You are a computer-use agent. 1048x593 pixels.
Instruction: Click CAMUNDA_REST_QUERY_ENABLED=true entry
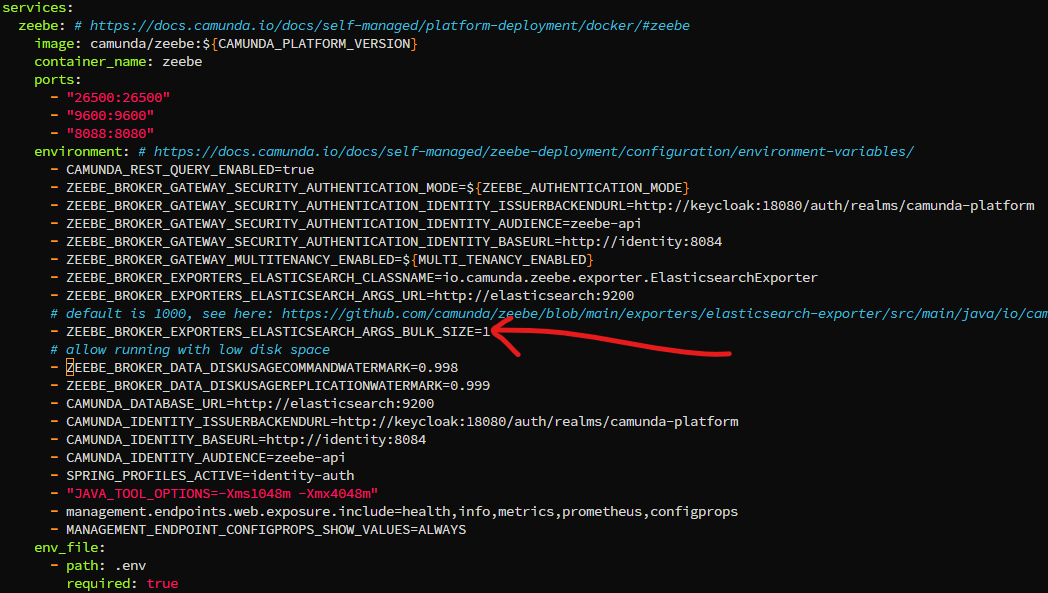coord(190,170)
